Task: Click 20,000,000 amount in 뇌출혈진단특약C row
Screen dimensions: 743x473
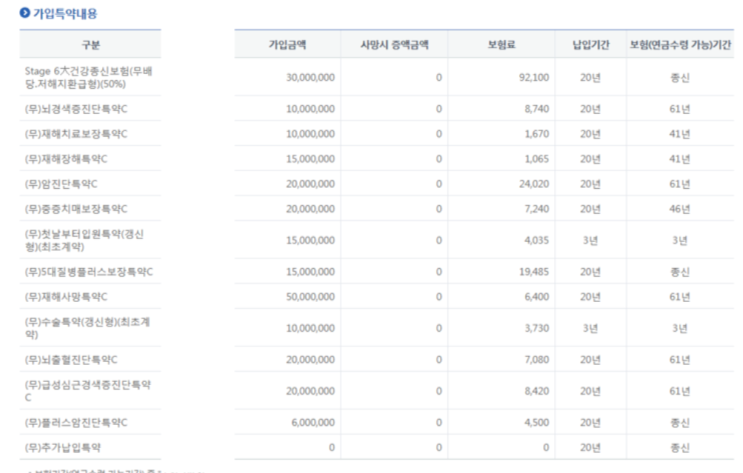Action: [x=310, y=360]
